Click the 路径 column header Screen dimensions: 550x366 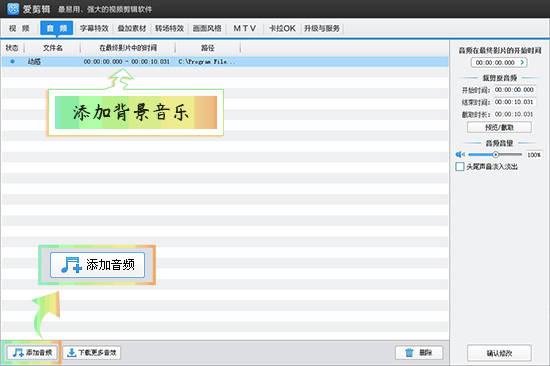coord(208,48)
